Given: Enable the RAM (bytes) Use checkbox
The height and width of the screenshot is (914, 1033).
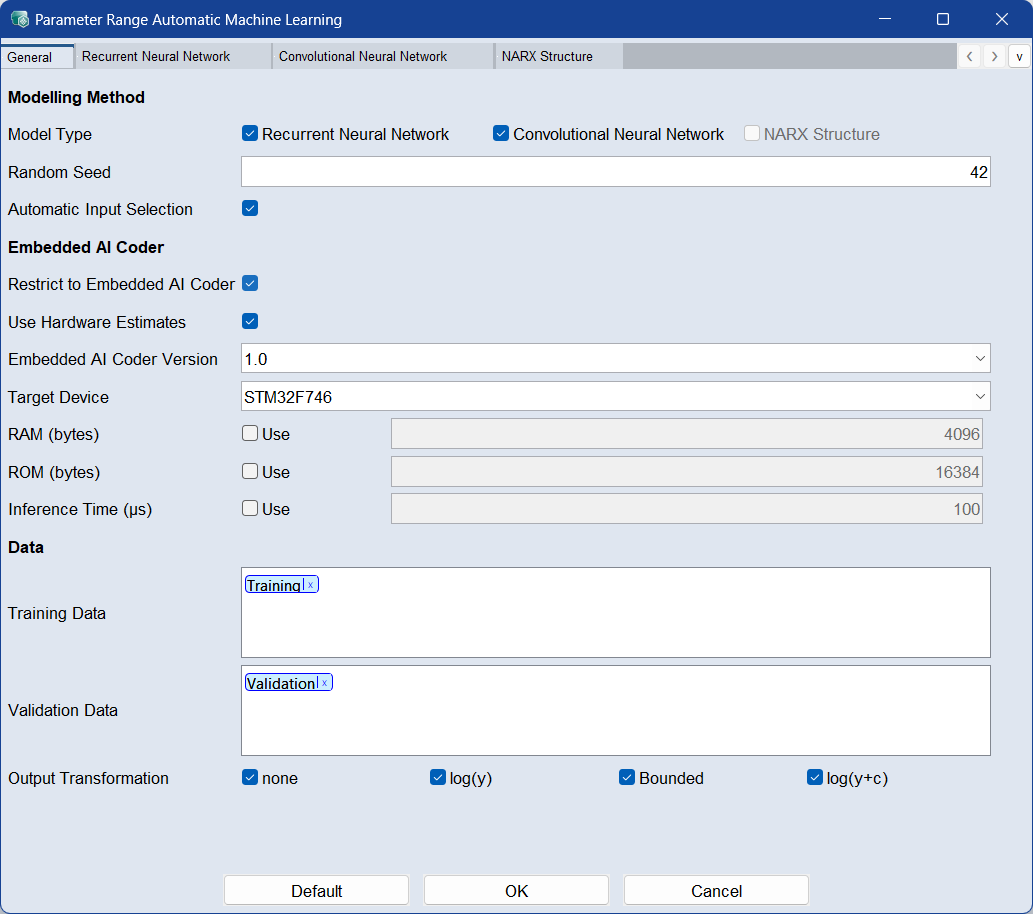Looking at the screenshot, I should click(x=250, y=434).
